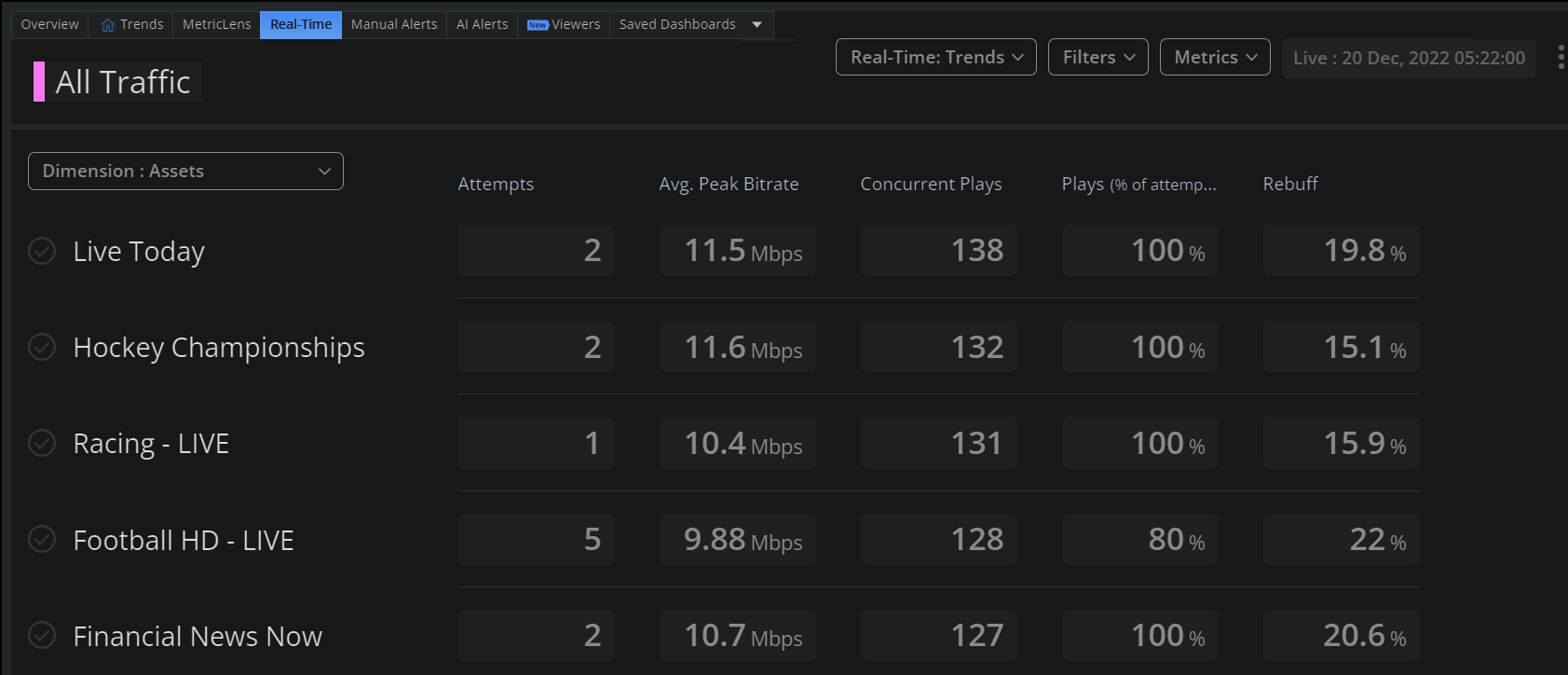Expand the Metrics dropdown
The height and width of the screenshot is (675, 1568).
pos(1214,58)
